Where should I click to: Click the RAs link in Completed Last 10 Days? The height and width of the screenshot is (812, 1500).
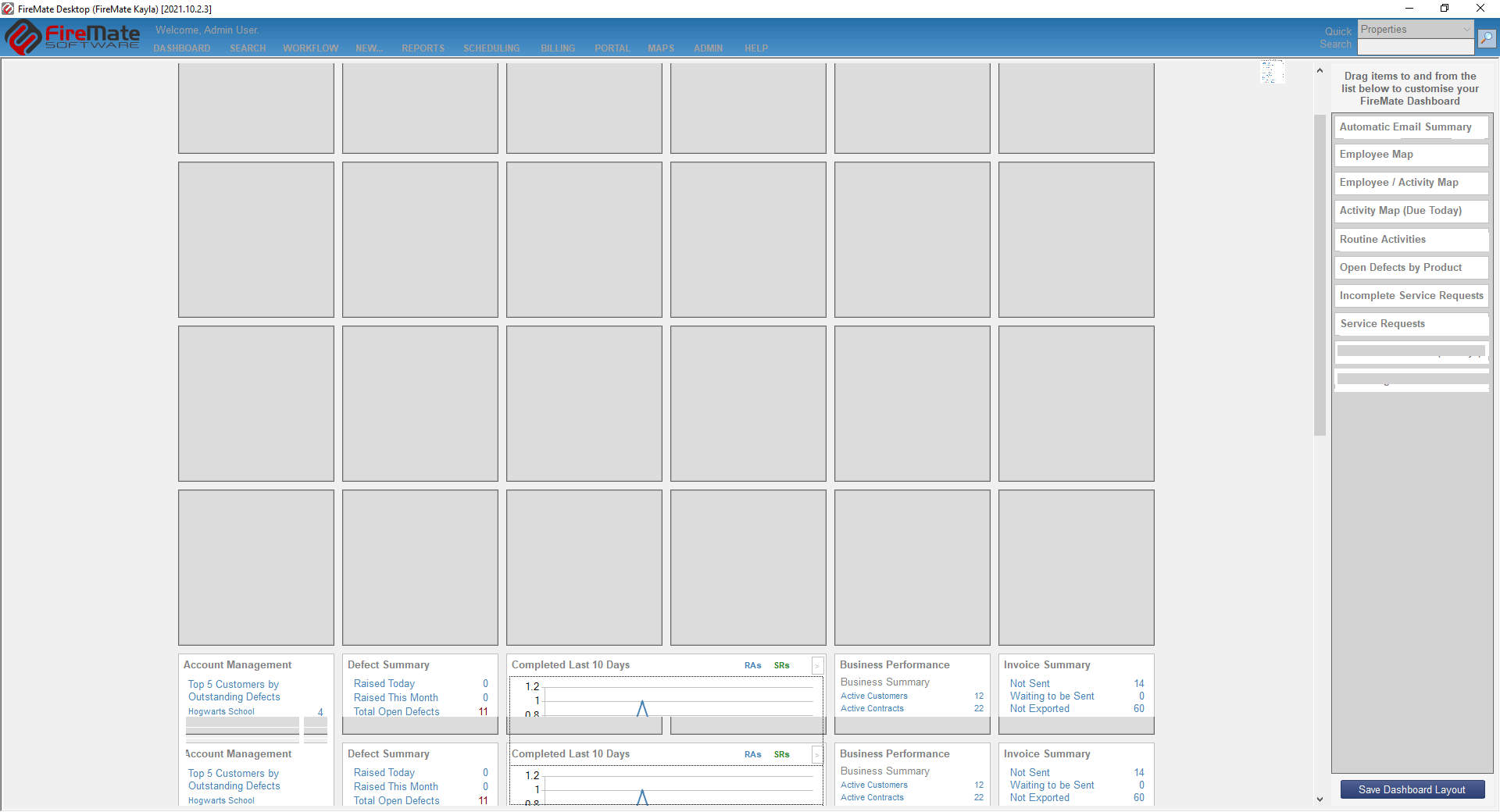(x=752, y=665)
